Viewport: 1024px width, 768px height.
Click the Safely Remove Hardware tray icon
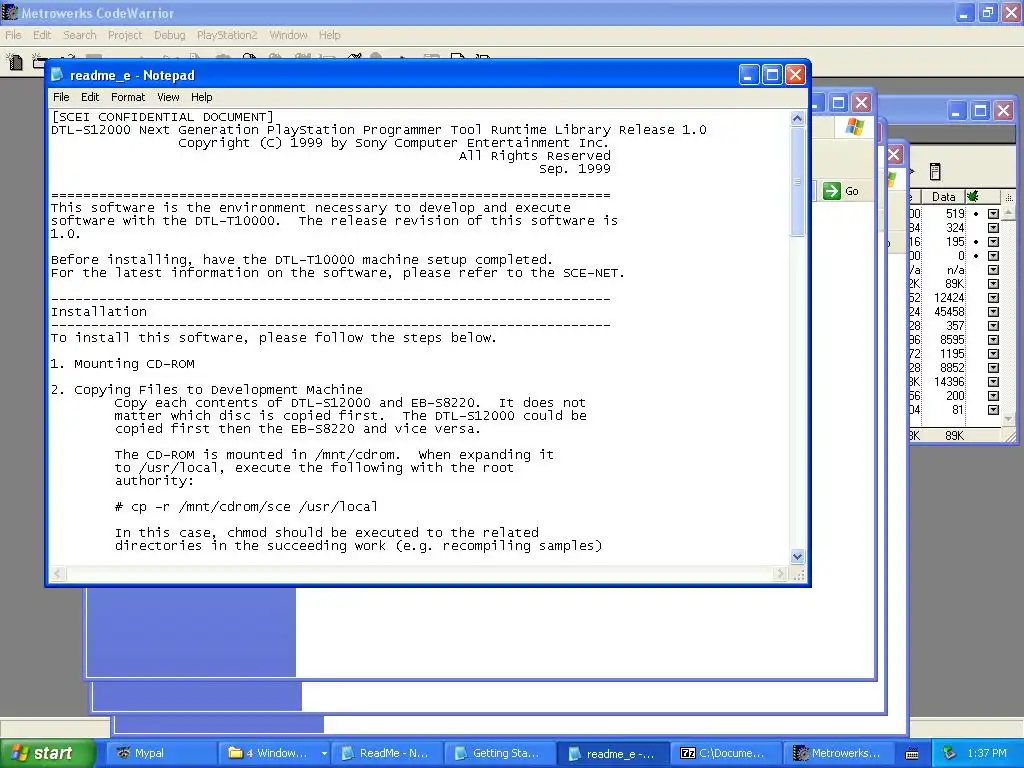tap(950, 753)
